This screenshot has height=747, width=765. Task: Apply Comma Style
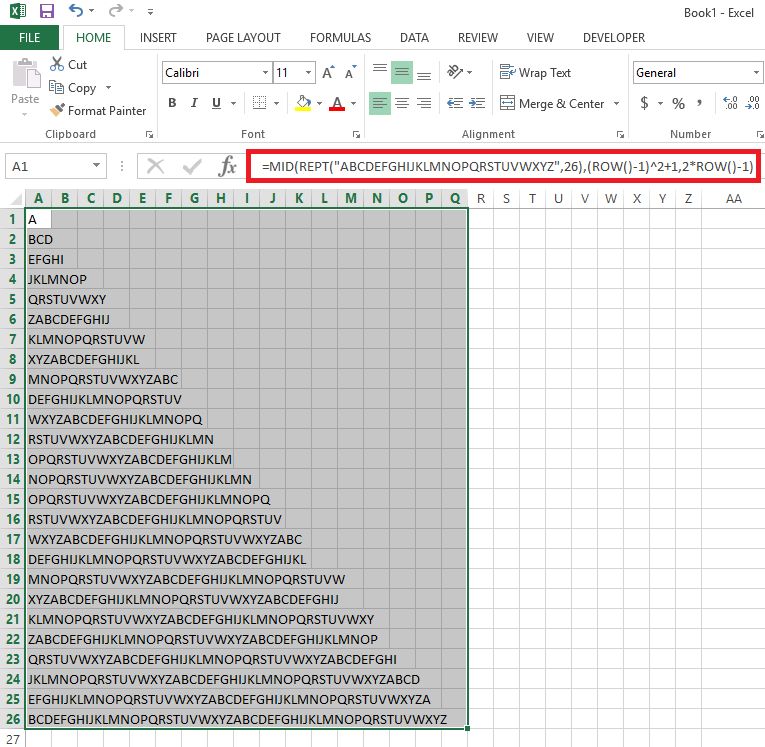(700, 103)
